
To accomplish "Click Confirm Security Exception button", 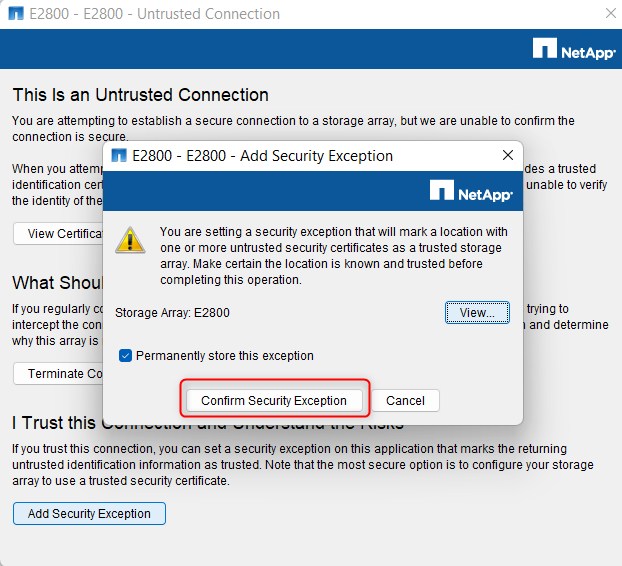I will (x=274, y=401).
